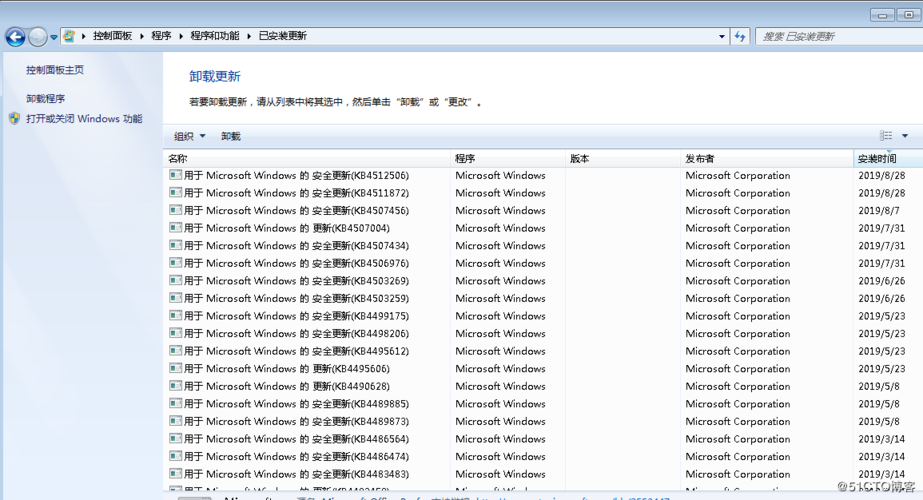The width and height of the screenshot is (923, 500).
Task: Open recent pages dropdown next to Forward
Action: tap(54, 38)
